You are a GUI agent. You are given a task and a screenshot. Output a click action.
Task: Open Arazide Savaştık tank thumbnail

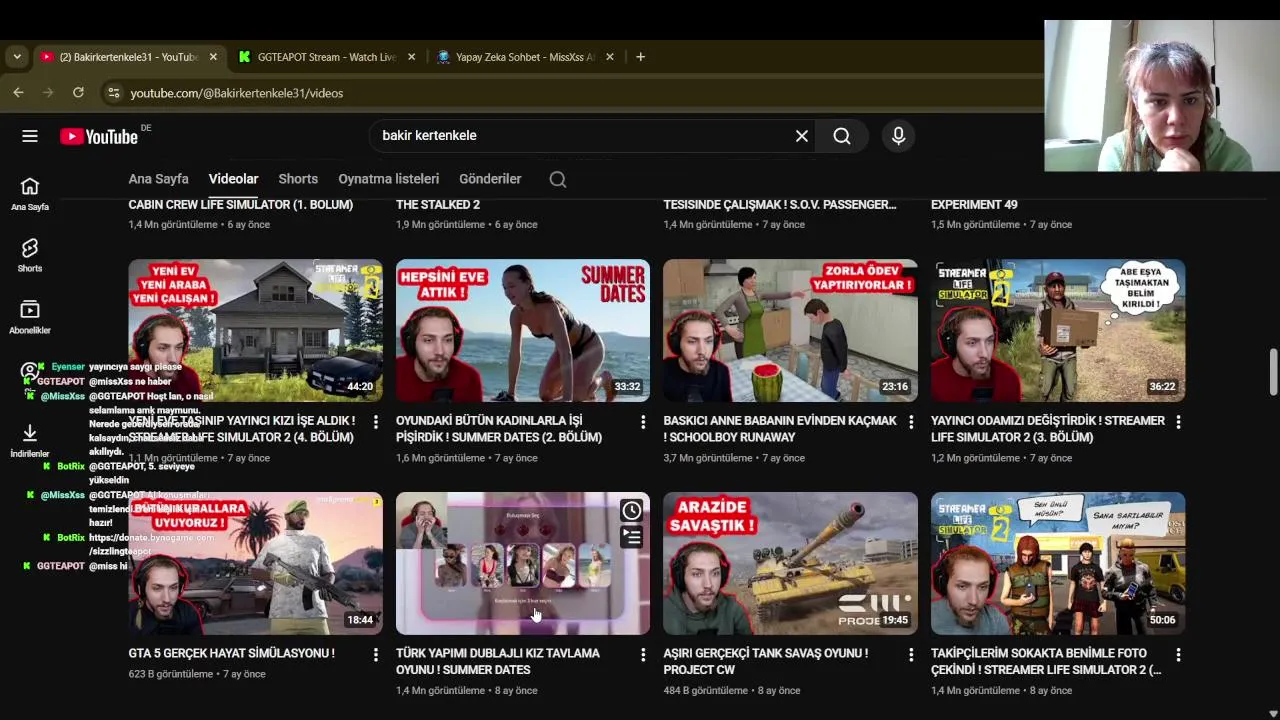point(790,563)
